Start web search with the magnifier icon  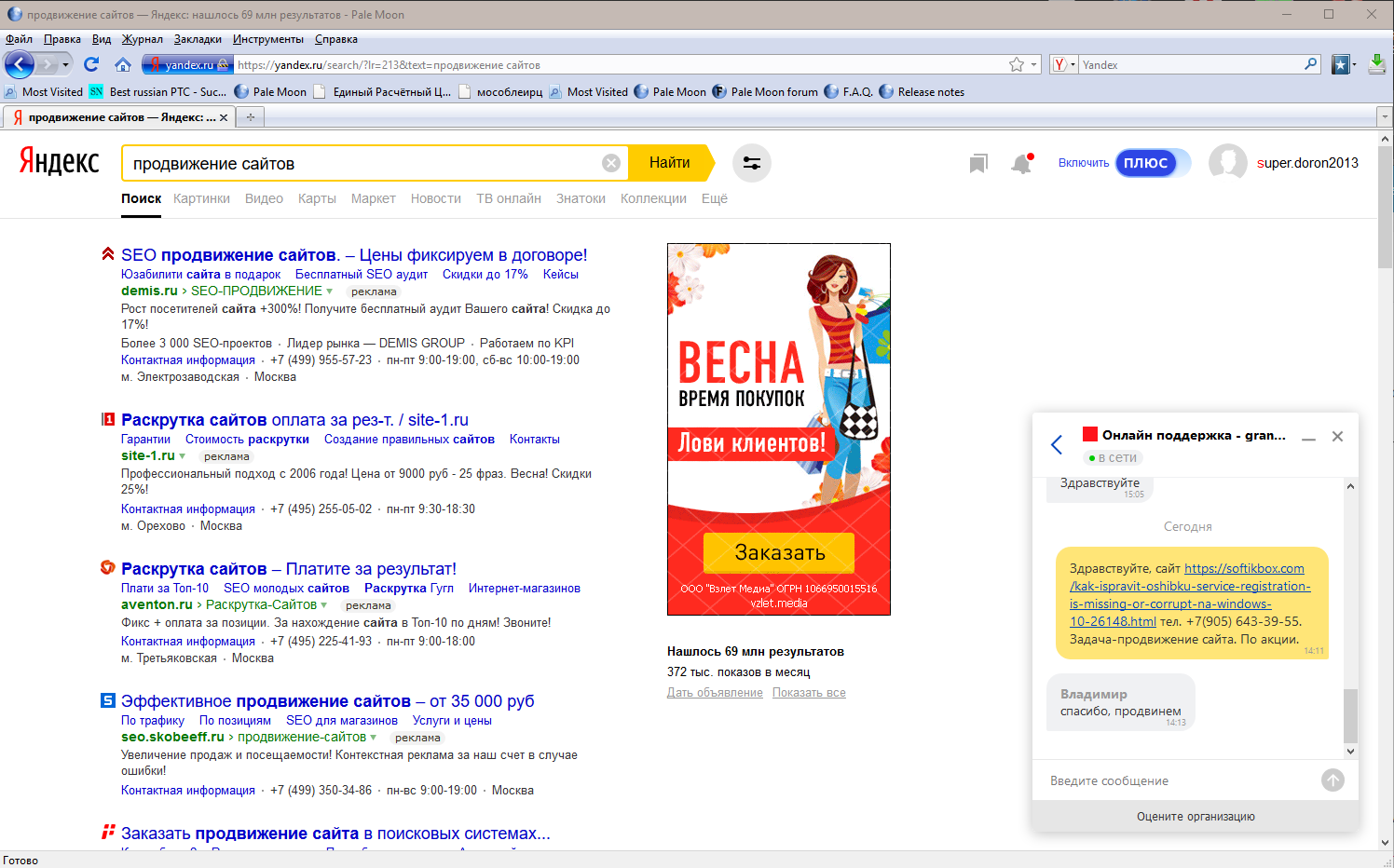click(1311, 64)
